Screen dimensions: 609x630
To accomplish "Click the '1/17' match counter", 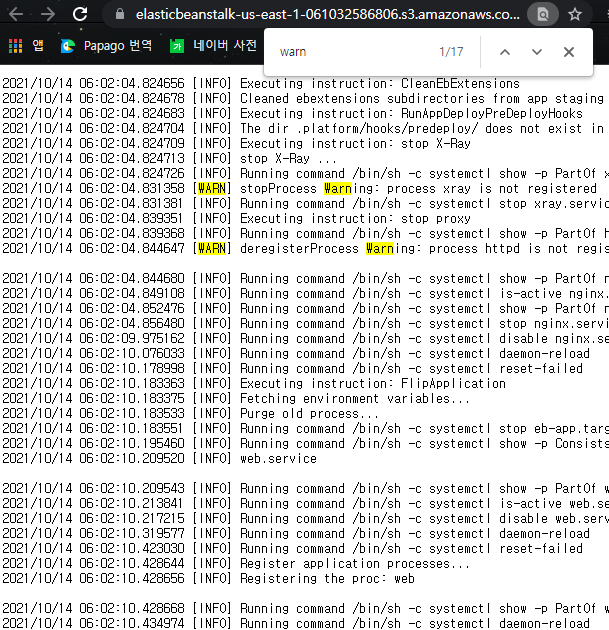I will pos(451,52).
